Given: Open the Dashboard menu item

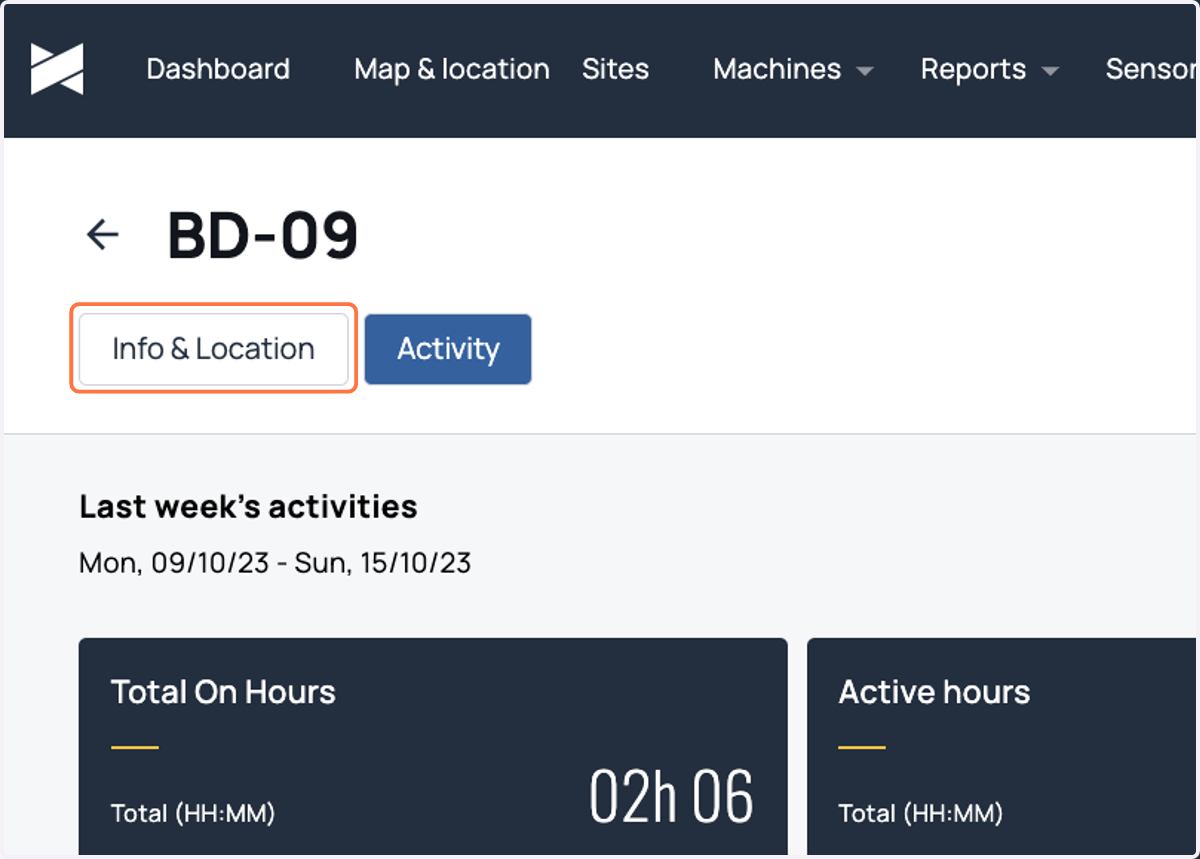Looking at the screenshot, I should click(x=218, y=69).
